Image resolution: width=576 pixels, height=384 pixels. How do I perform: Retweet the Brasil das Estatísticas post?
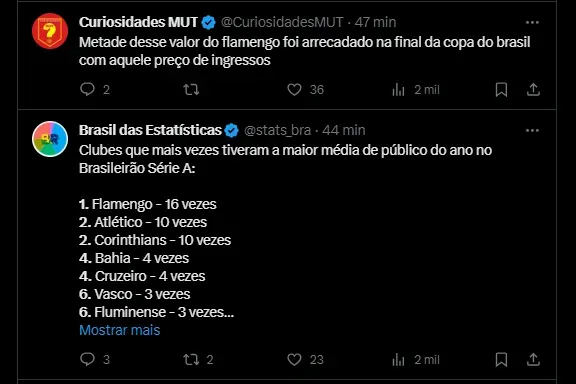(x=191, y=359)
